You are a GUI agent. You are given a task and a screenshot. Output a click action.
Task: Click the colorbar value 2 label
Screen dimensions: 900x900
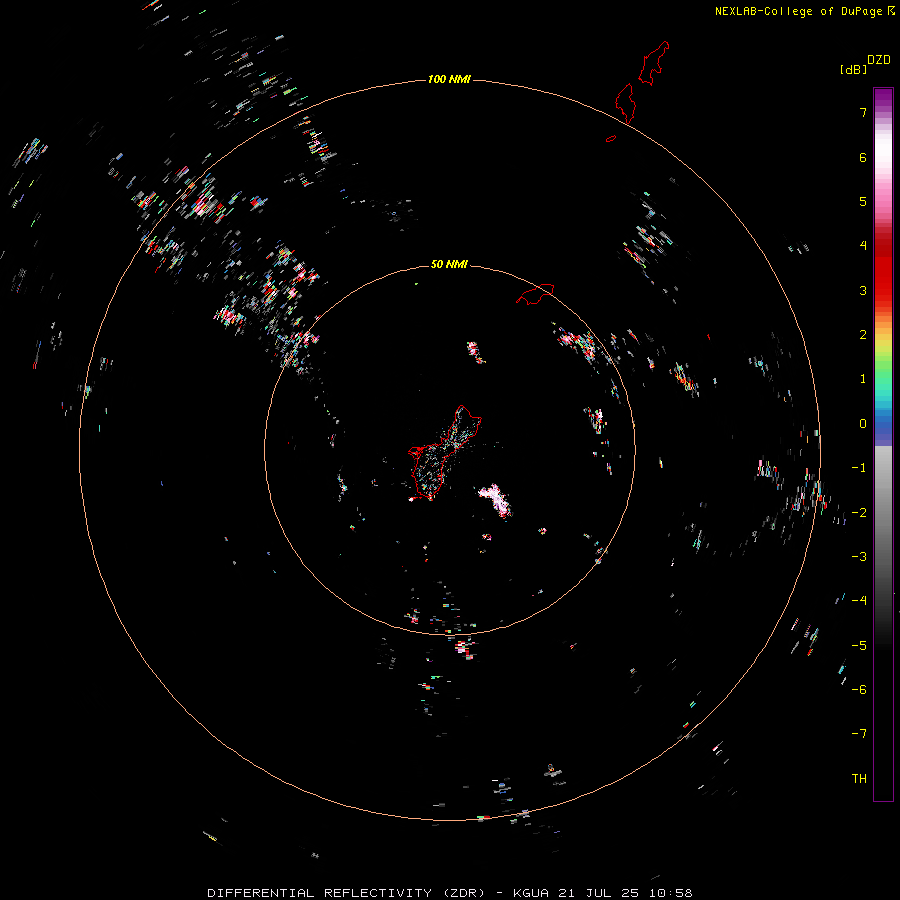click(863, 335)
